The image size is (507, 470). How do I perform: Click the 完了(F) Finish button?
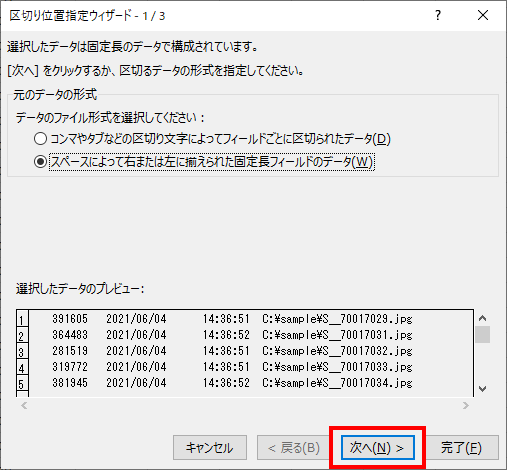[x=462, y=448]
